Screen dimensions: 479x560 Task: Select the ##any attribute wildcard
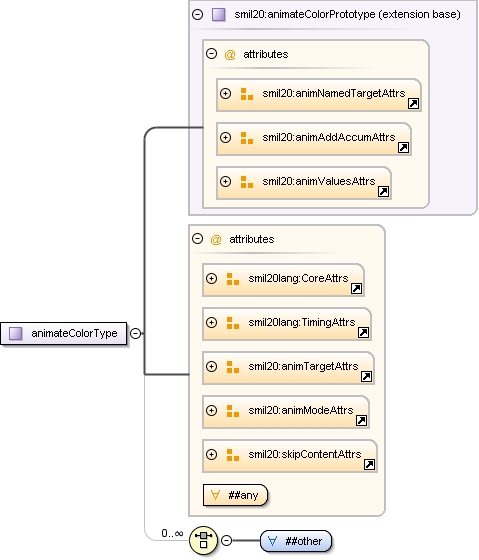[x=235, y=495]
